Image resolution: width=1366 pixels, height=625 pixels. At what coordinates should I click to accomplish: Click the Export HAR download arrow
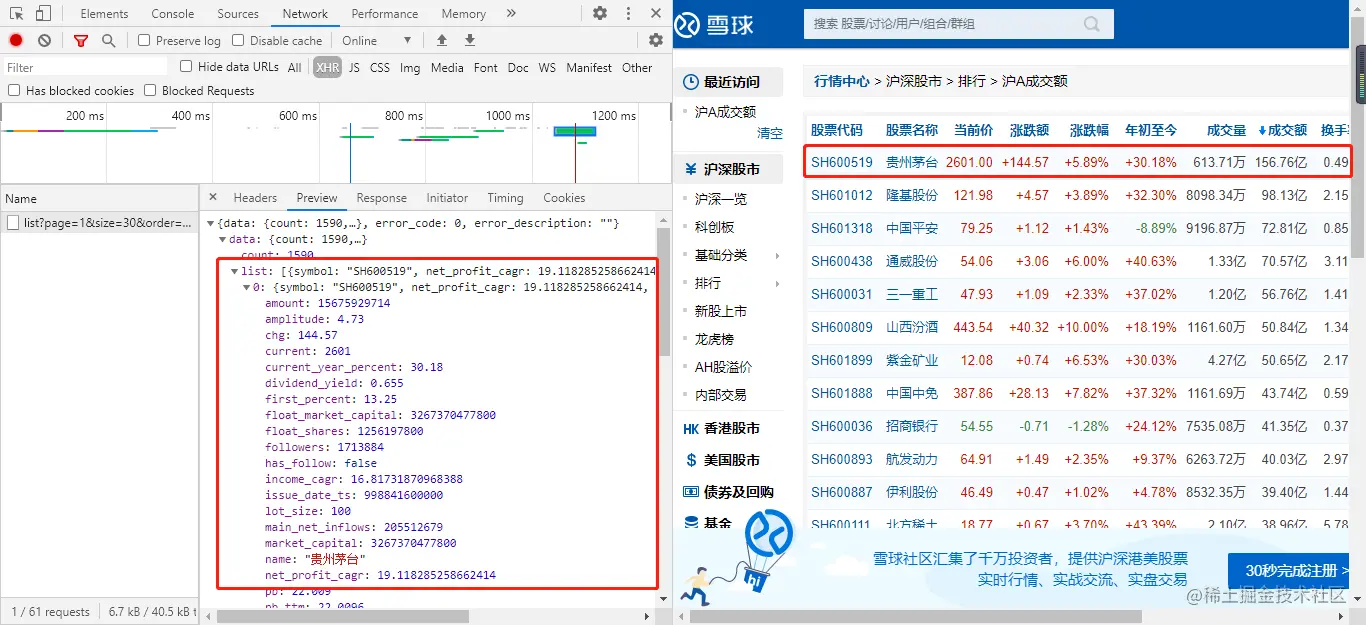470,40
